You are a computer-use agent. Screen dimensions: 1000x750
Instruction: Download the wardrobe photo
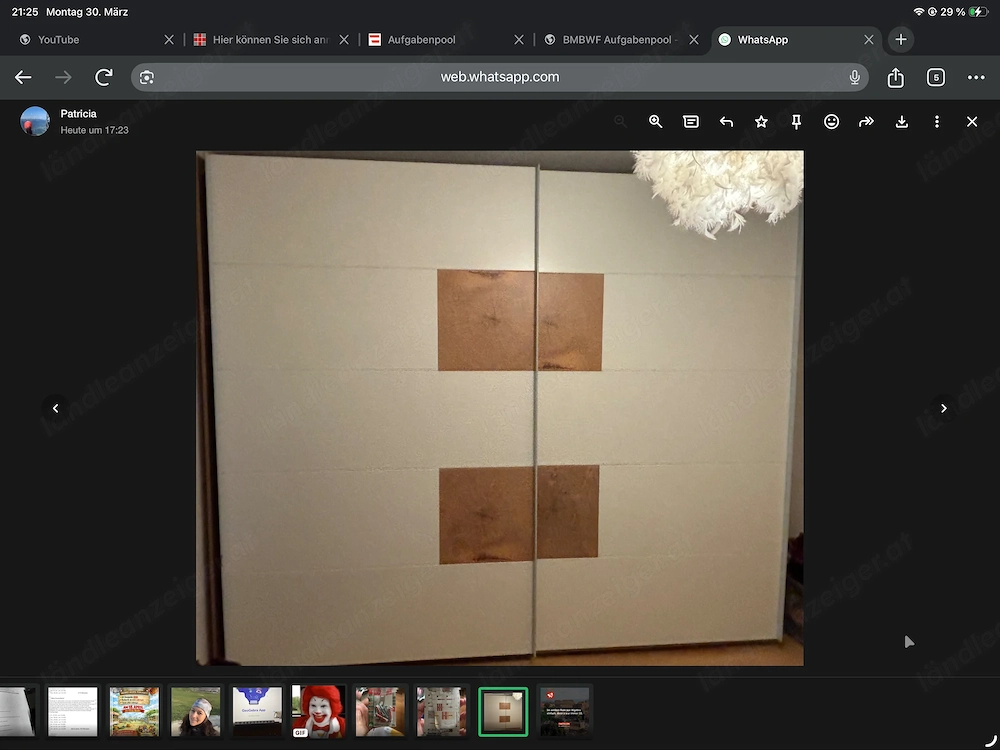tap(902, 121)
